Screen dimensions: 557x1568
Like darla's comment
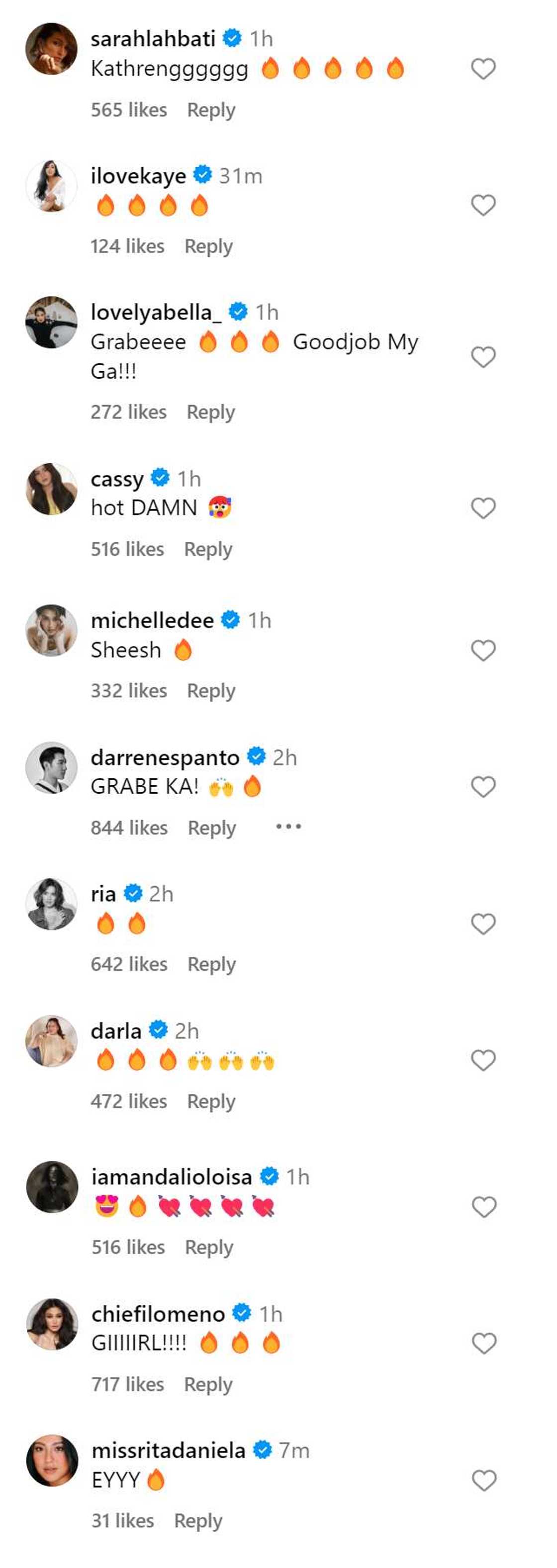(x=483, y=1060)
